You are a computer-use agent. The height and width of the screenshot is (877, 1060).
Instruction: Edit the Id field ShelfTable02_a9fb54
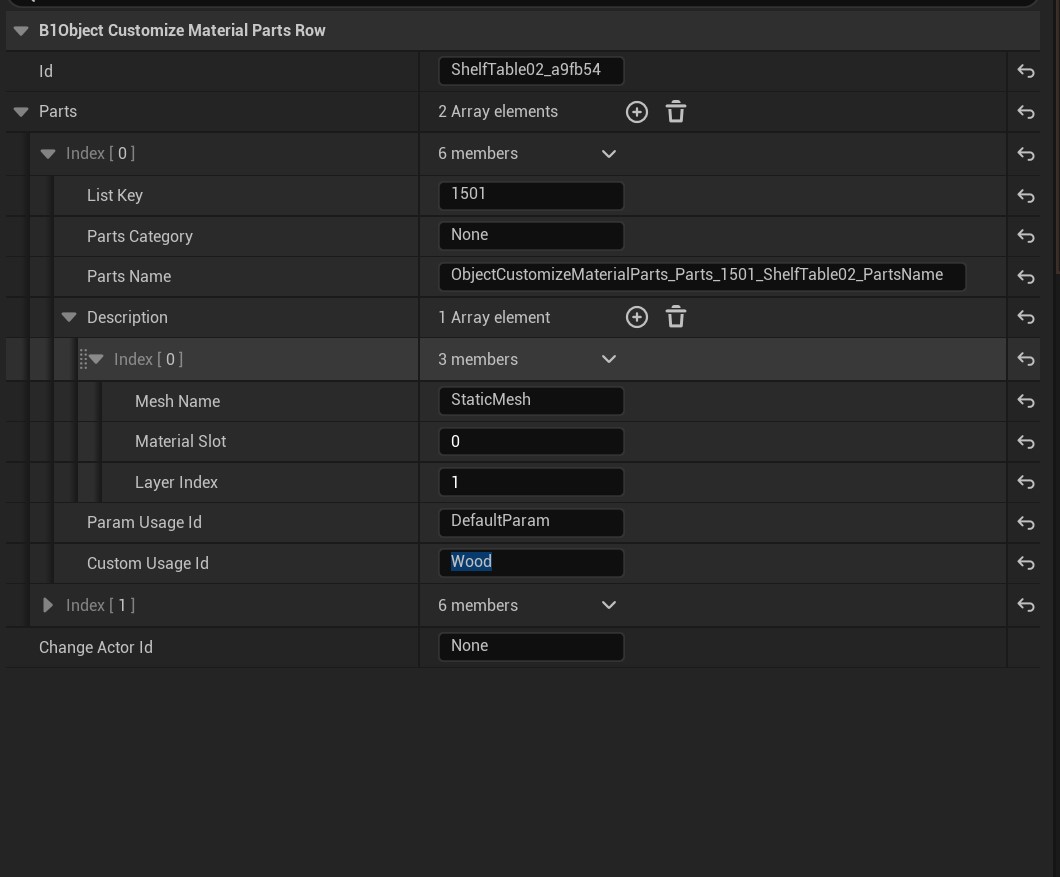pos(531,70)
